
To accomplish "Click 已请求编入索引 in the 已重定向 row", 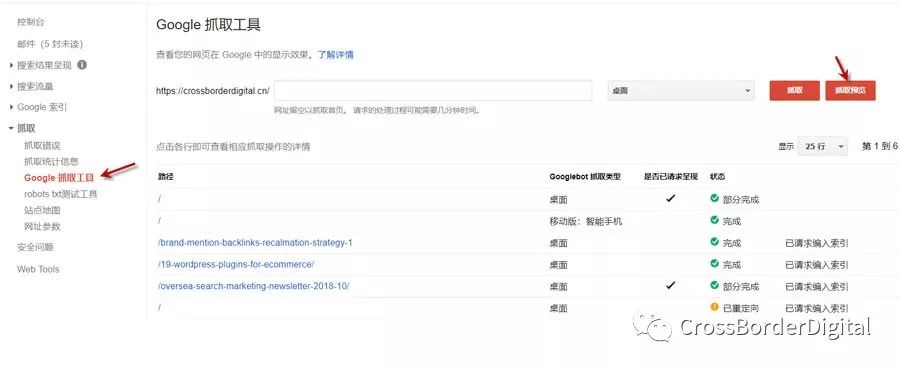I will [817, 308].
